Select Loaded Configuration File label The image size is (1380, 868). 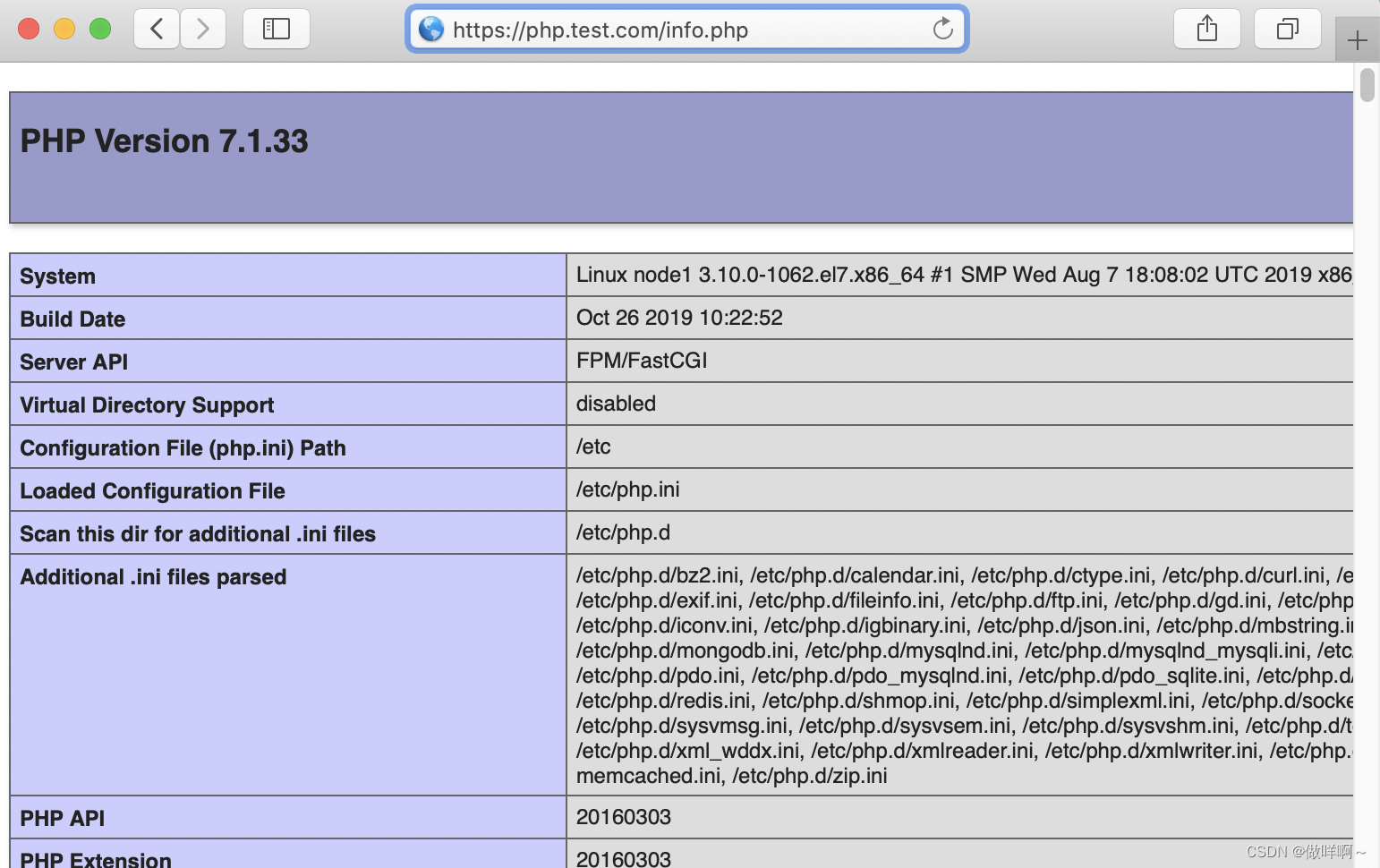point(152,491)
